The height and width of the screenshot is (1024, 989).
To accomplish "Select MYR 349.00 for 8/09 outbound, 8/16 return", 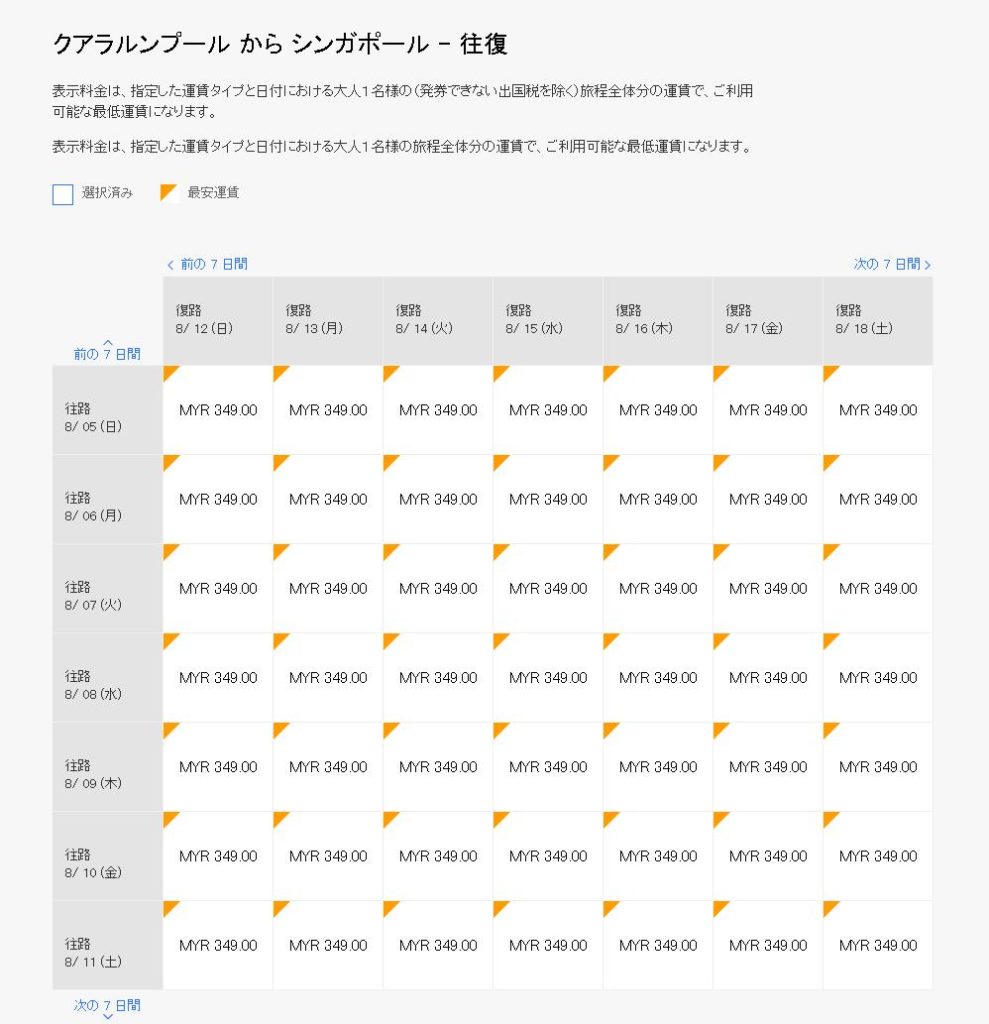I will 658,767.
